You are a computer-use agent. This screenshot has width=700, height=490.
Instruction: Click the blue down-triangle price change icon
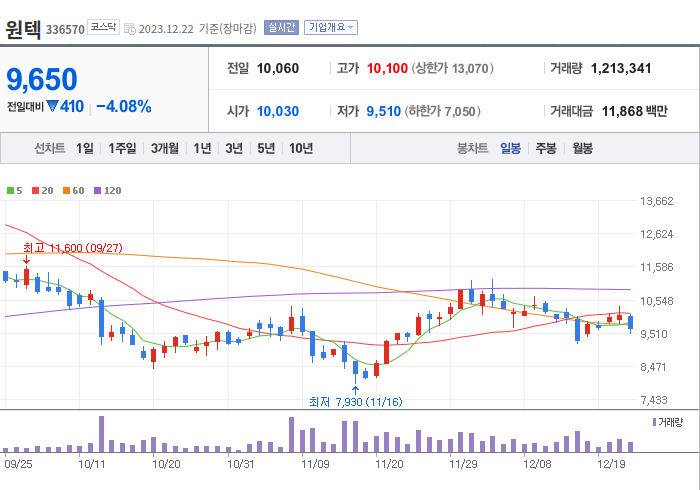52,106
